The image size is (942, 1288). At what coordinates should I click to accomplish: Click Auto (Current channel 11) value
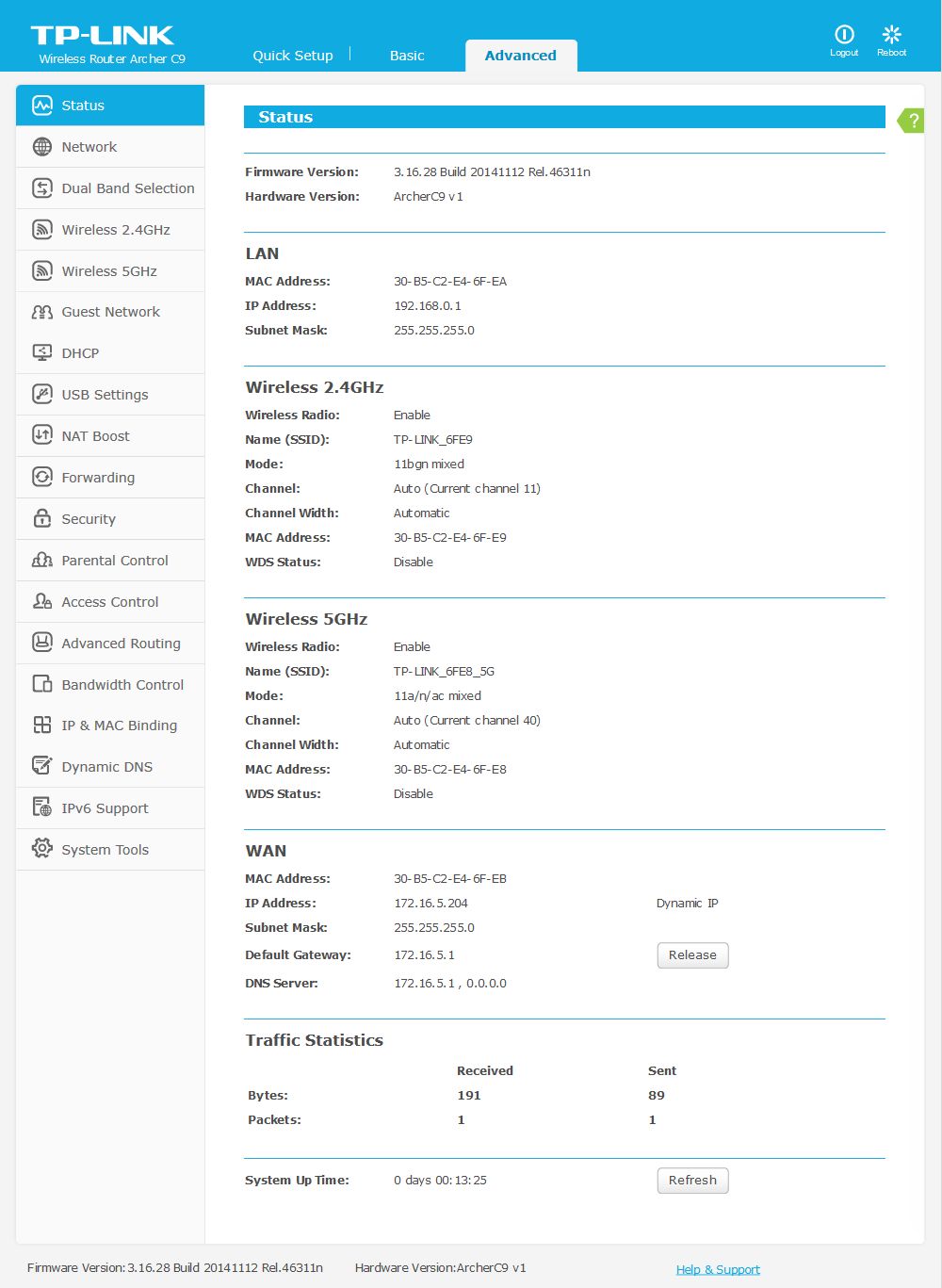(x=467, y=489)
